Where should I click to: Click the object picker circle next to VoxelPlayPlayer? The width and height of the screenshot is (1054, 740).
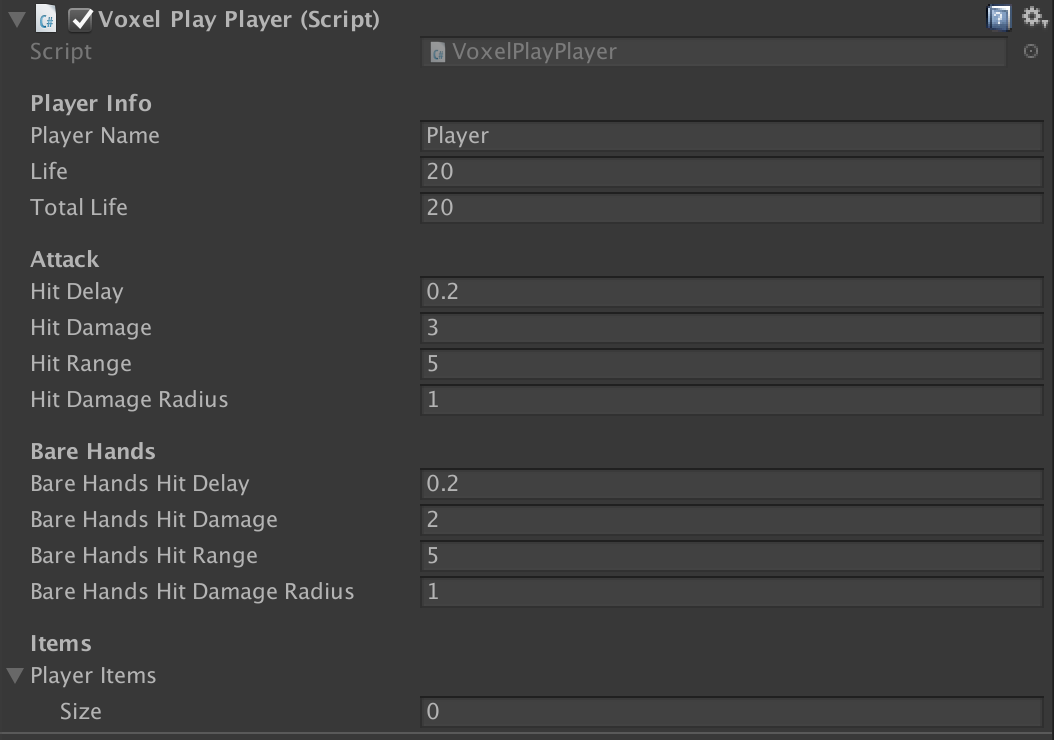1031,52
